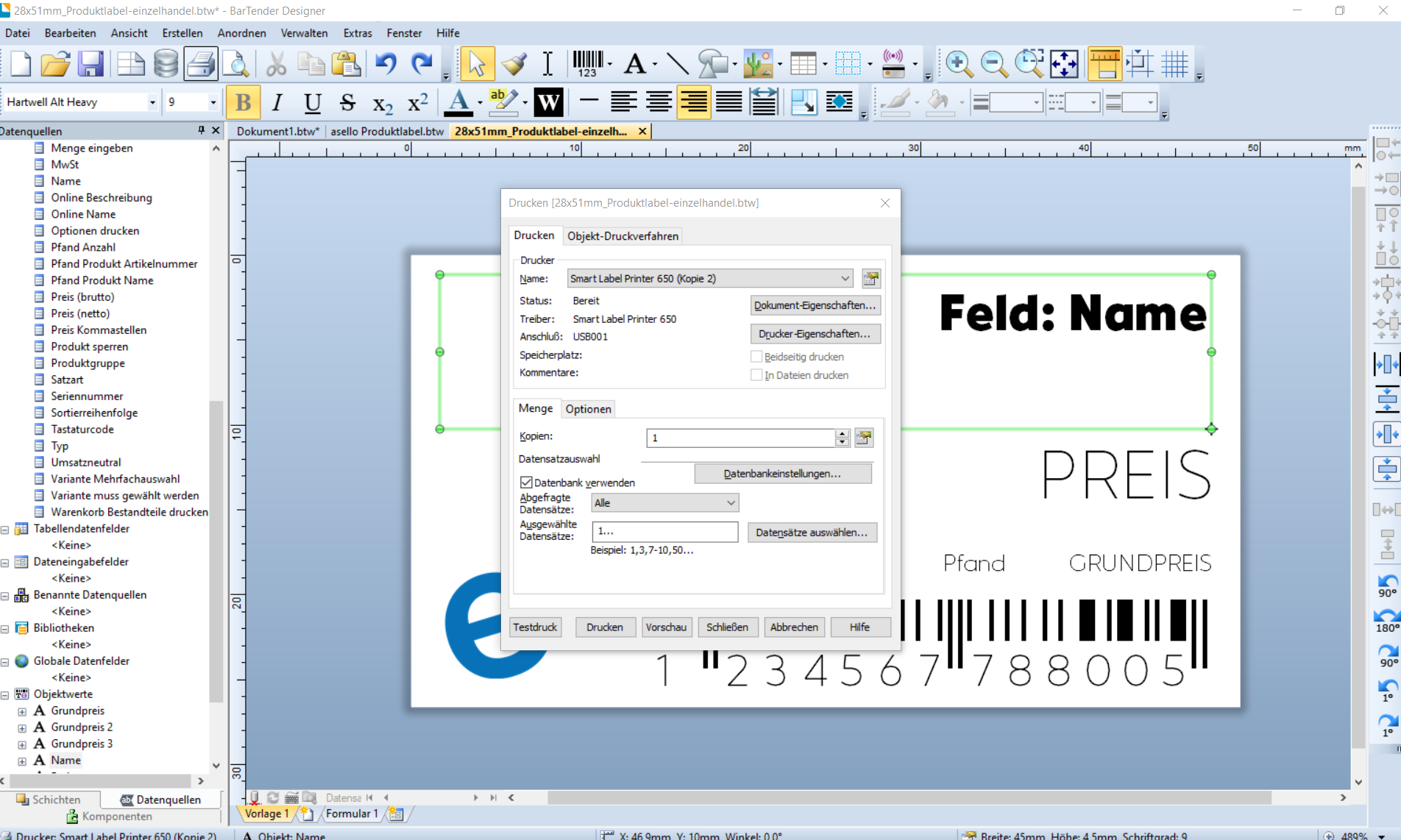Click the Undo arrow icon

pos(386,64)
